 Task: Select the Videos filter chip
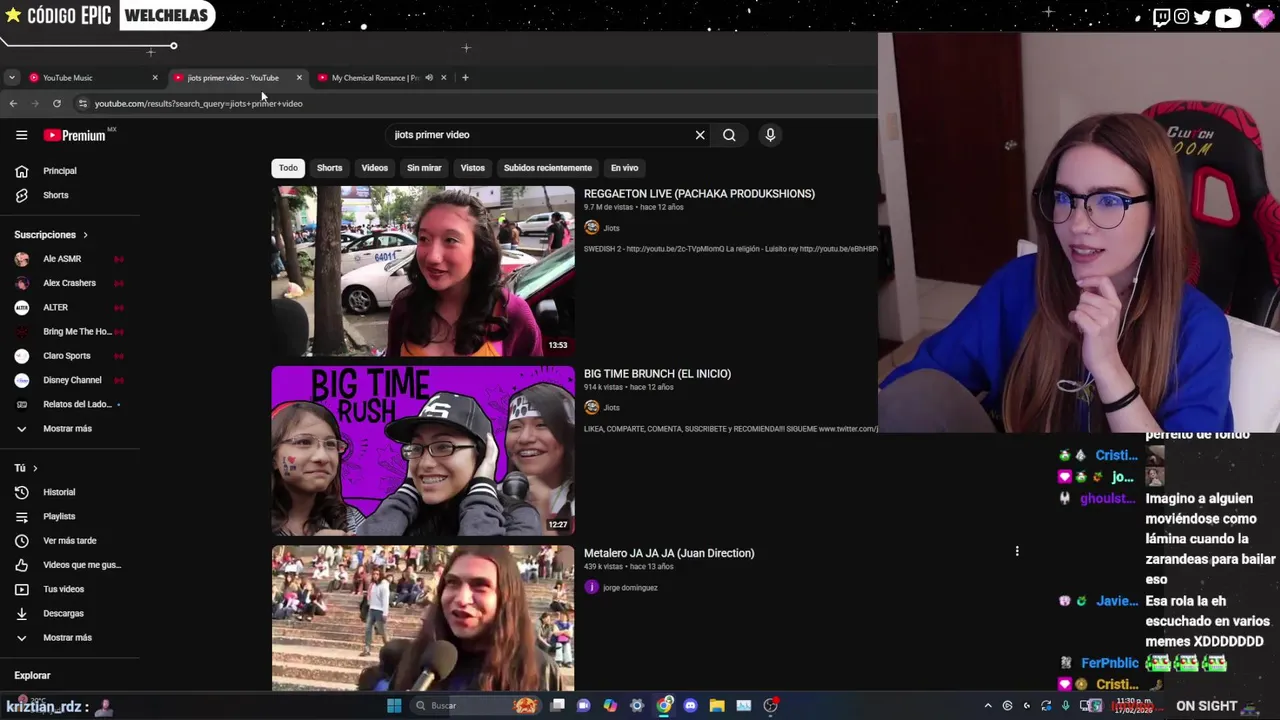(374, 168)
